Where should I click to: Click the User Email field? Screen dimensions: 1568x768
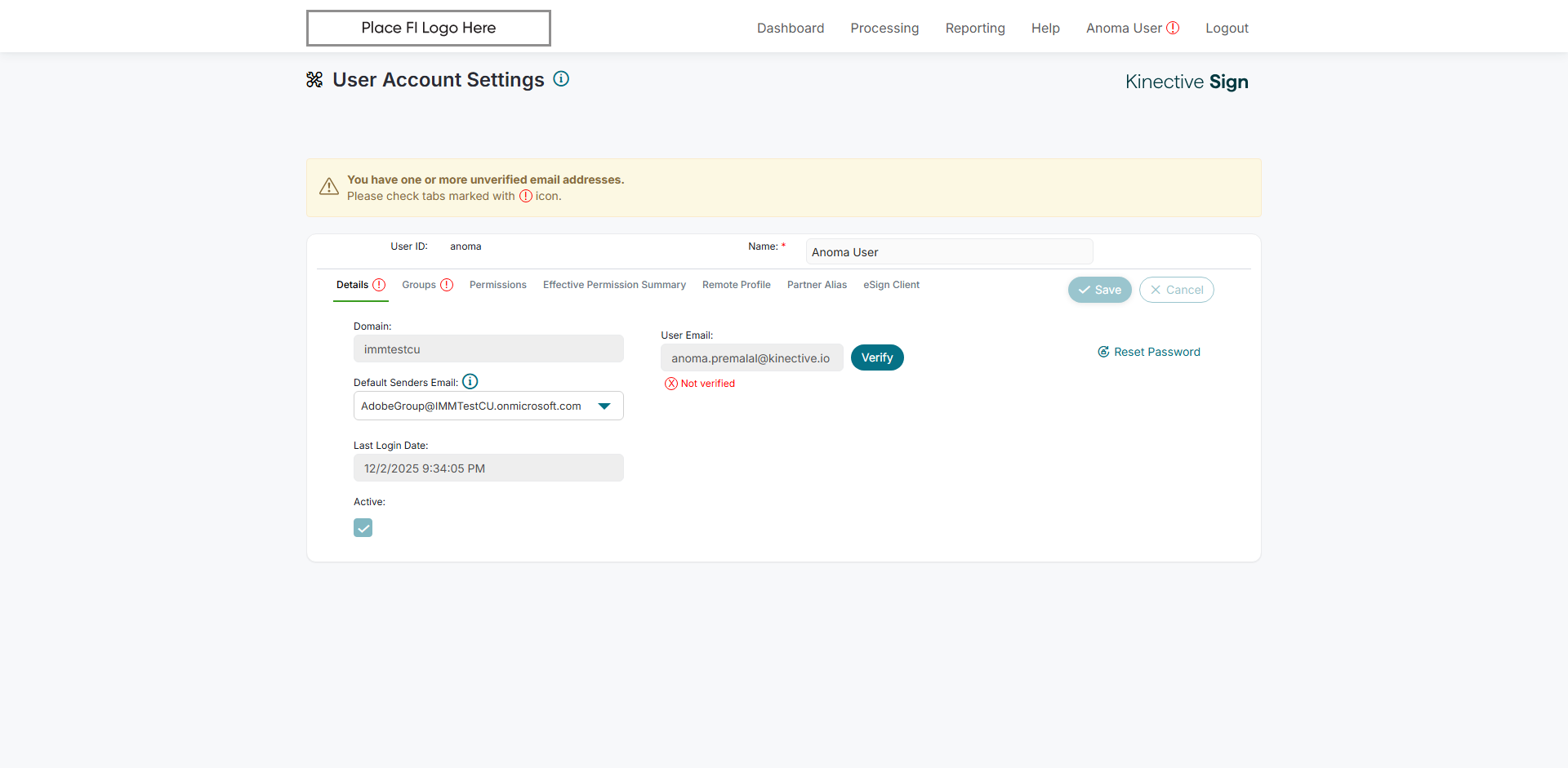(x=752, y=357)
